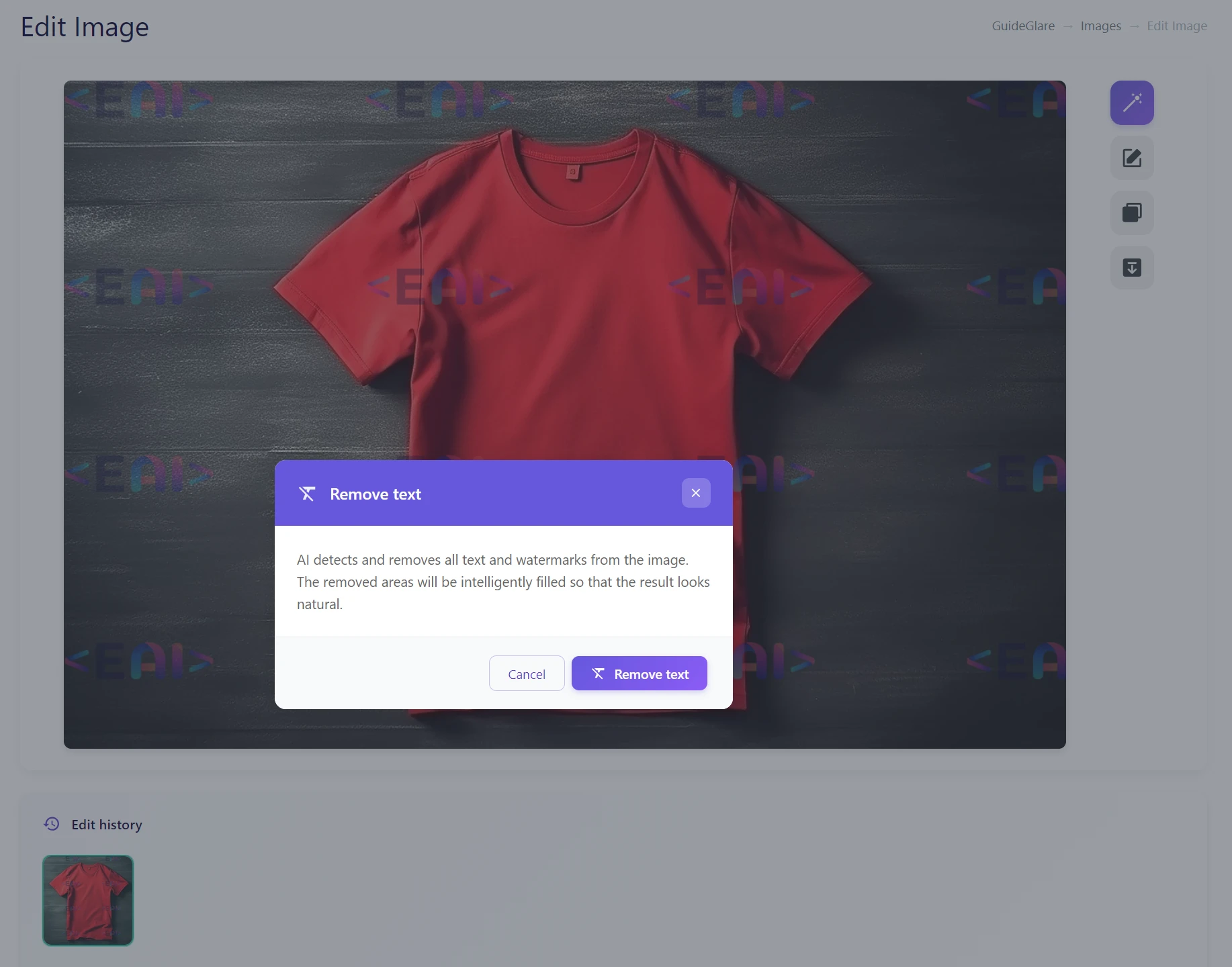
Task: Click the wand icon inside Remove text button
Action: coord(597,674)
